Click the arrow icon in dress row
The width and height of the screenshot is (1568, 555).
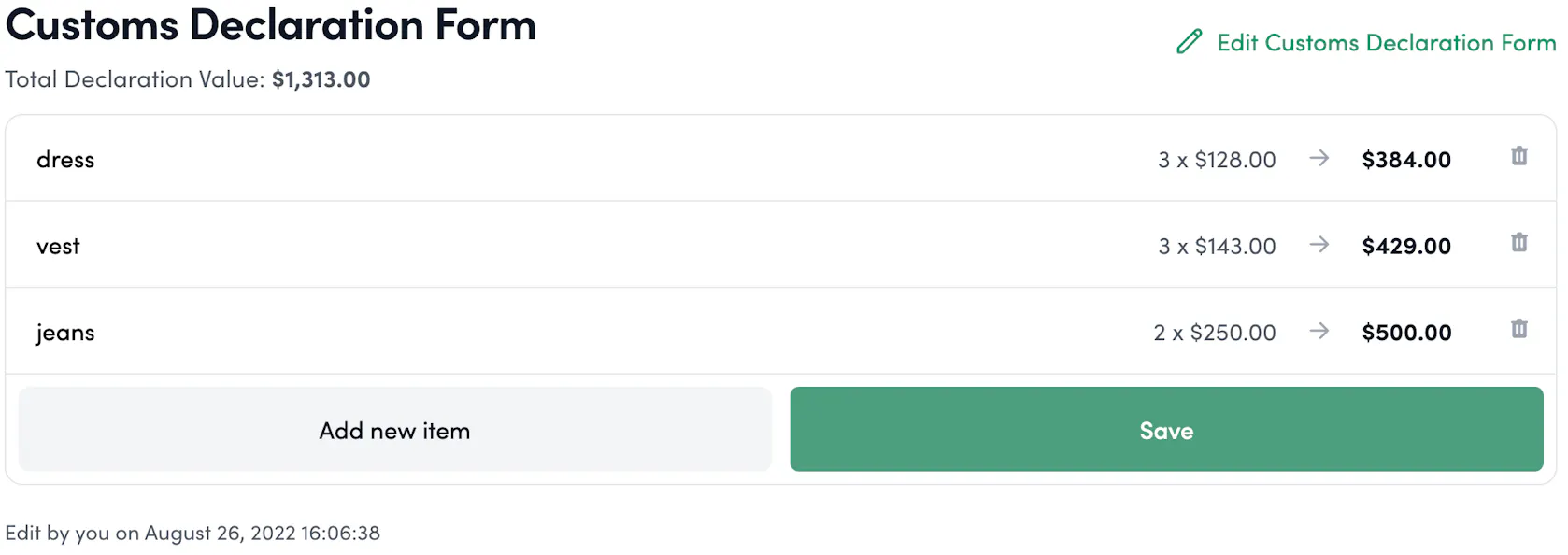(1319, 158)
